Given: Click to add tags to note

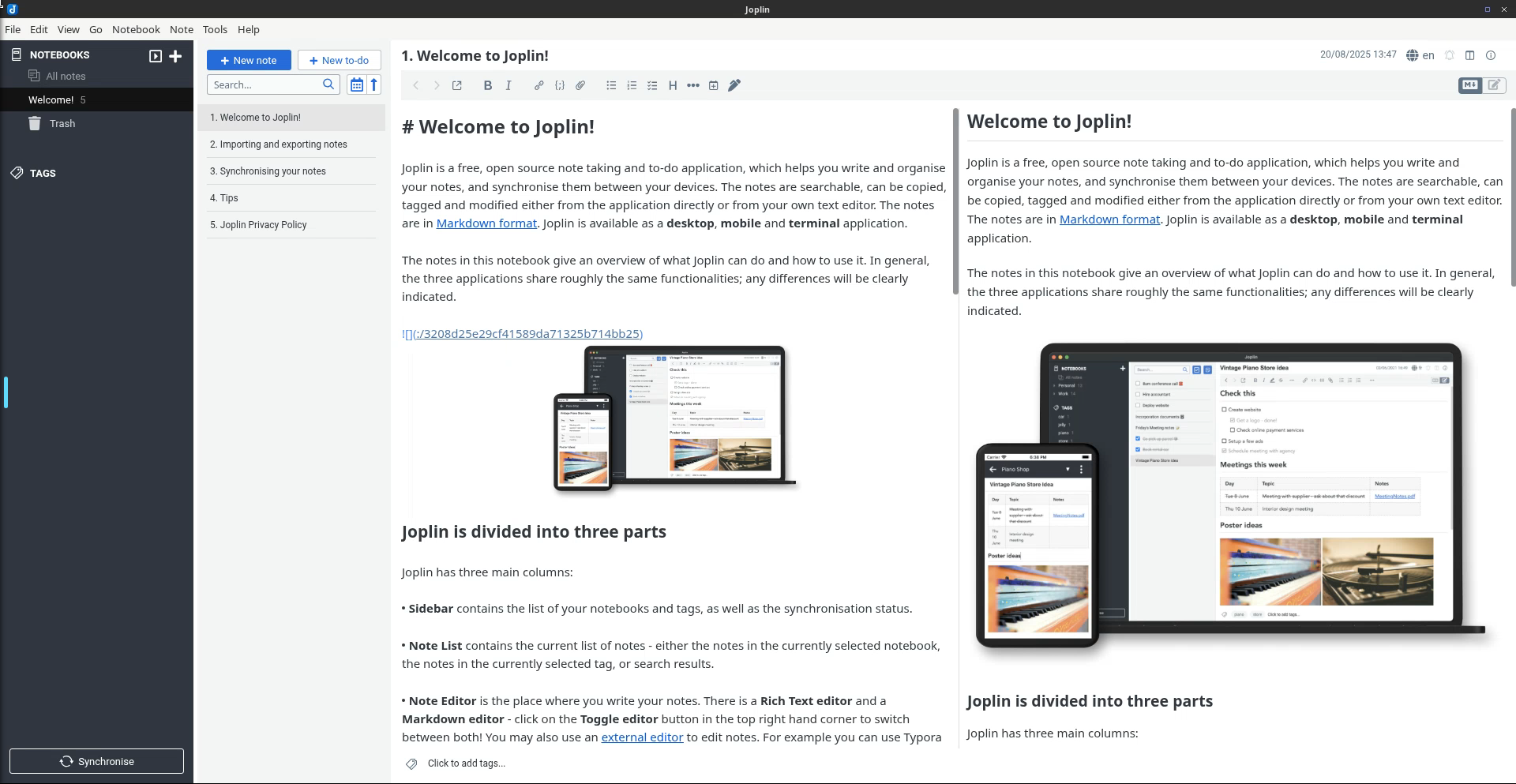Looking at the screenshot, I should (x=467, y=763).
